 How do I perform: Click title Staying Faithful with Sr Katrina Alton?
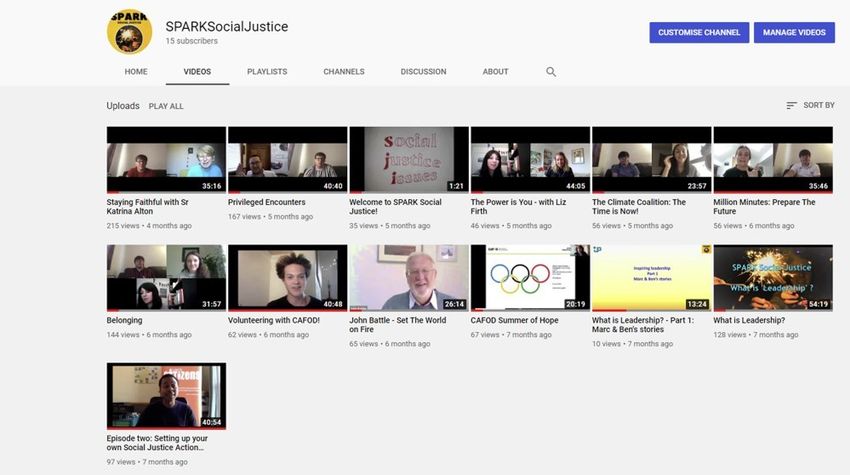point(147,207)
